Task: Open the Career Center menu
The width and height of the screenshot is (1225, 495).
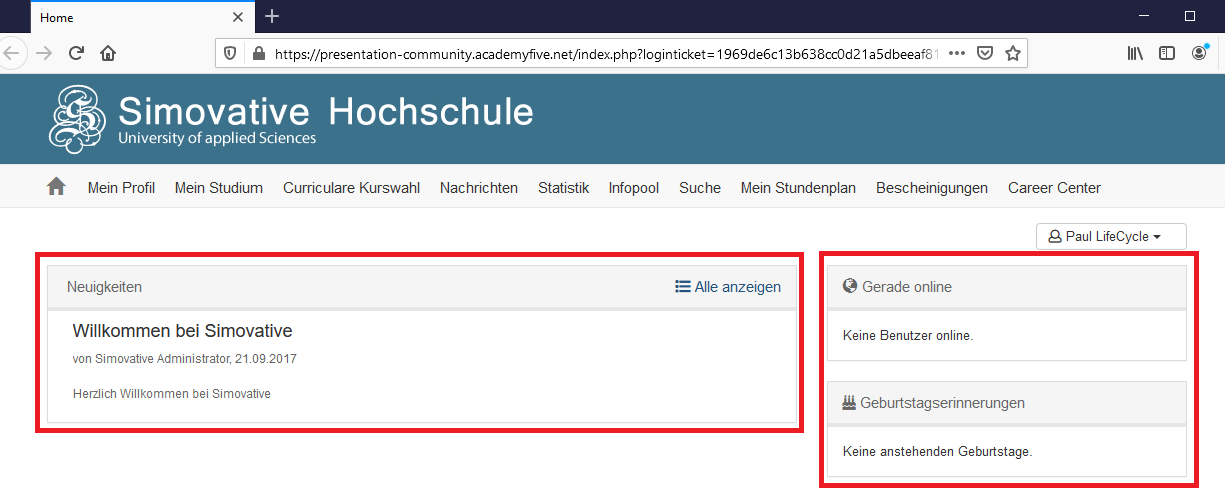Action: click(1054, 188)
